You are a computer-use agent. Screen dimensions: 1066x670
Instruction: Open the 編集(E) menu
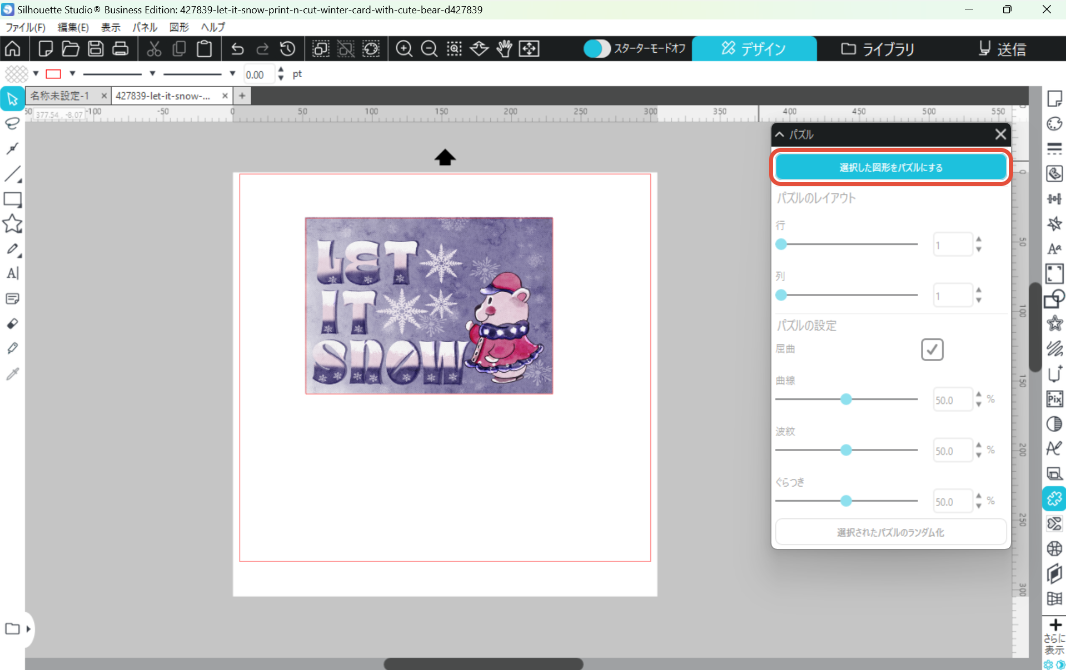click(73, 27)
